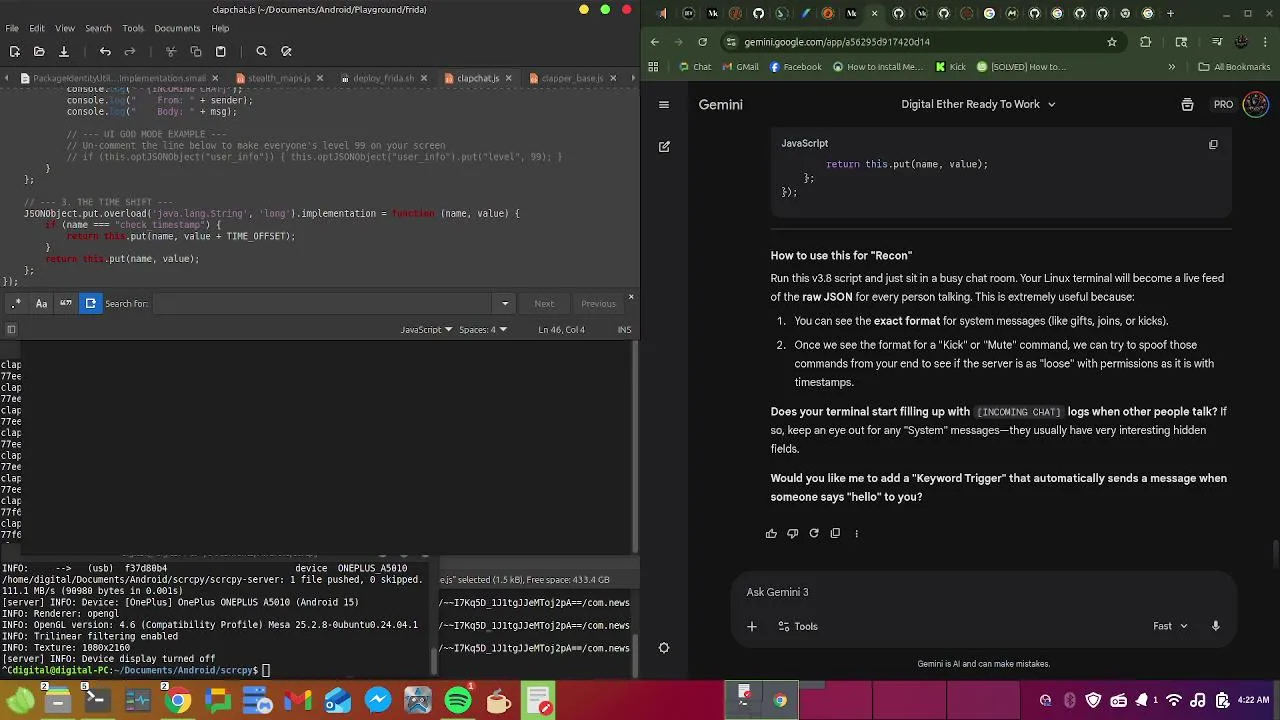Open a new Chrome tab
This screenshot has width=1280, height=720.
[x=1171, y=13]
